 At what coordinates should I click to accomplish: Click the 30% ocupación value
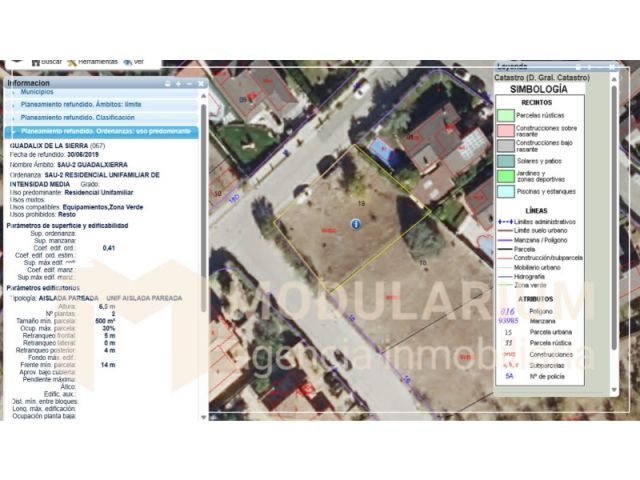point(109,329)
